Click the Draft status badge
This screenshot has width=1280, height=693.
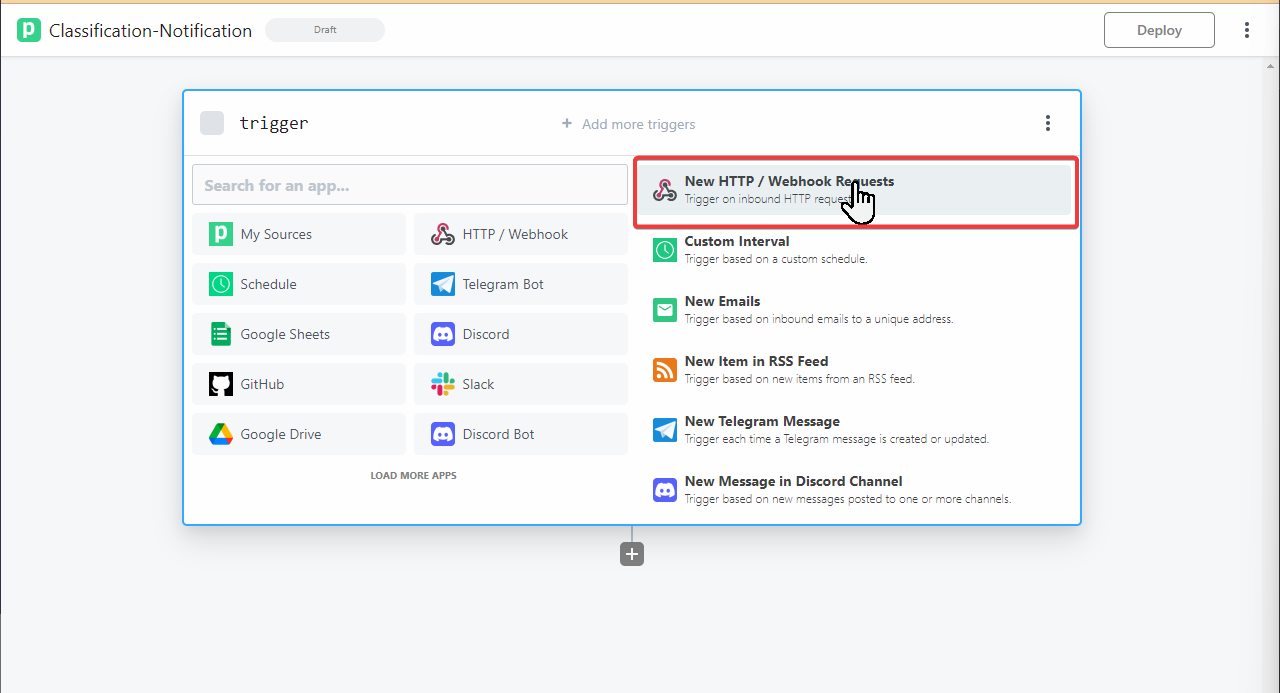tap(324, 30)
